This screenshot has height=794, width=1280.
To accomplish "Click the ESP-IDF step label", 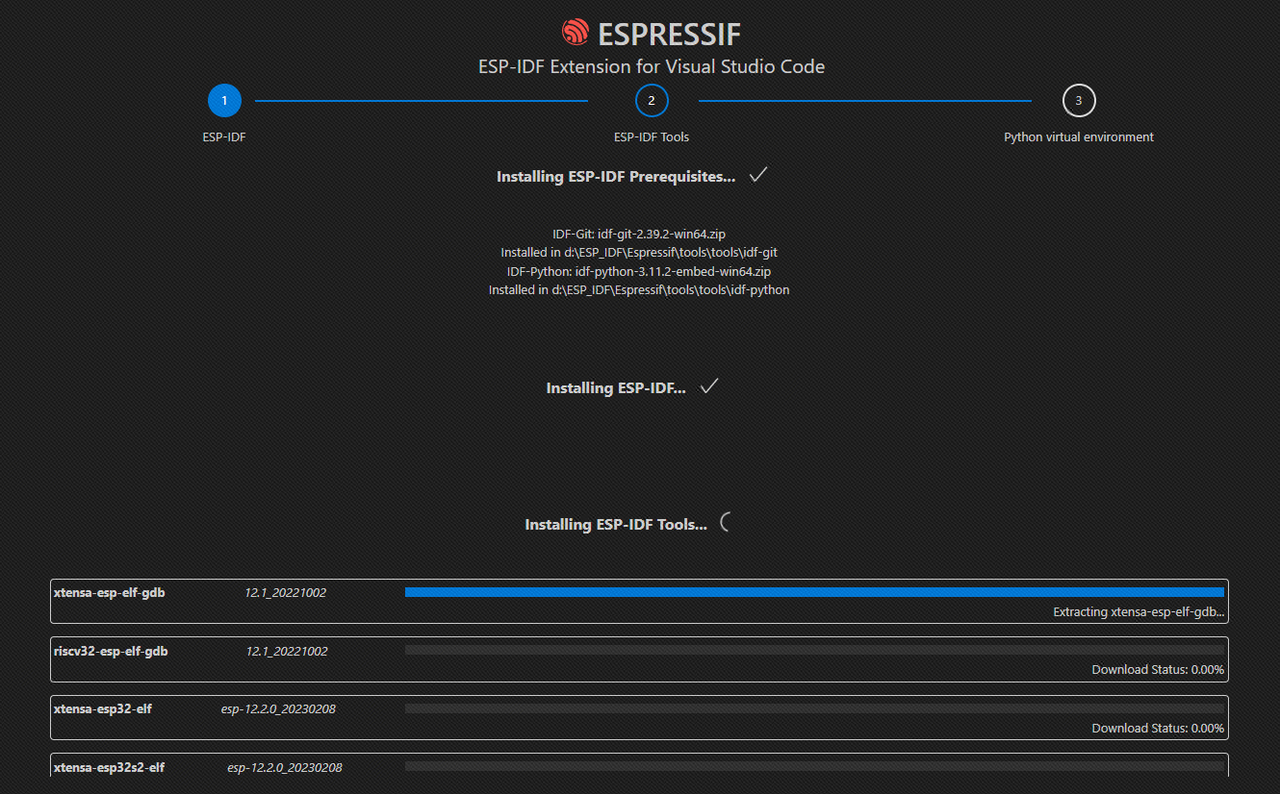I will tap(224, 137).
